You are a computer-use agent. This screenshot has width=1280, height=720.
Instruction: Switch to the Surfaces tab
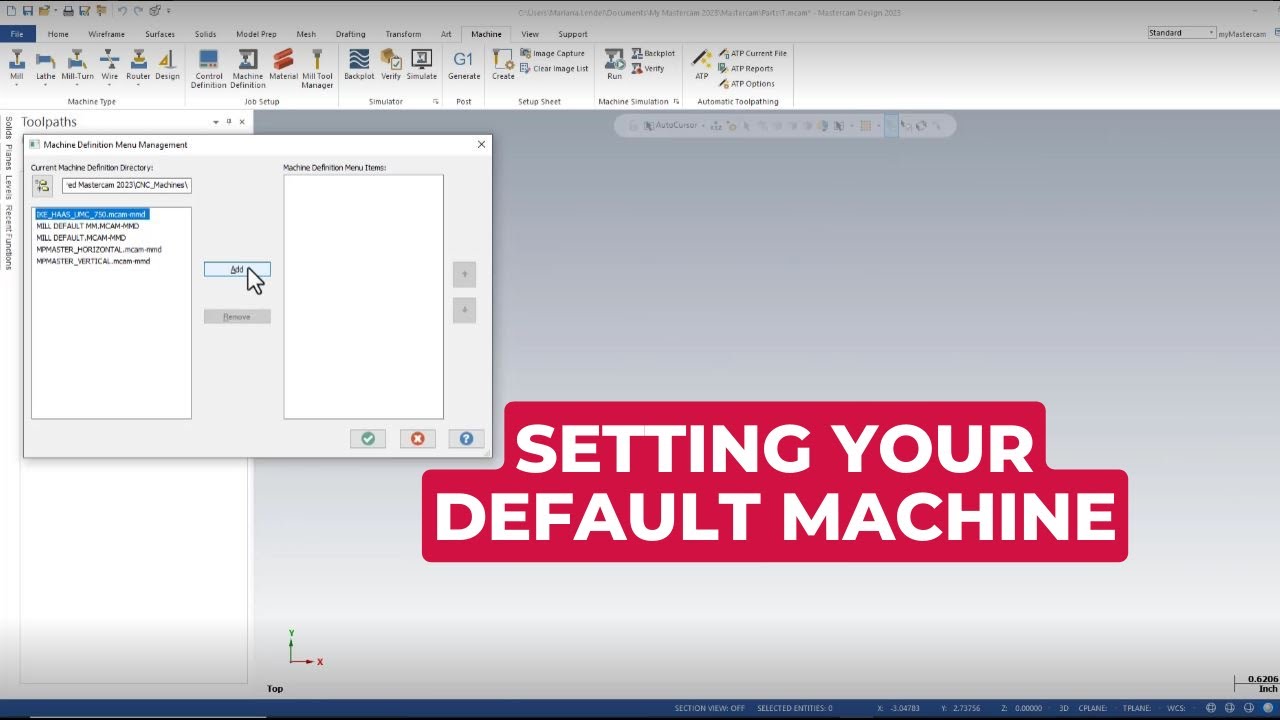pos(160,34)
